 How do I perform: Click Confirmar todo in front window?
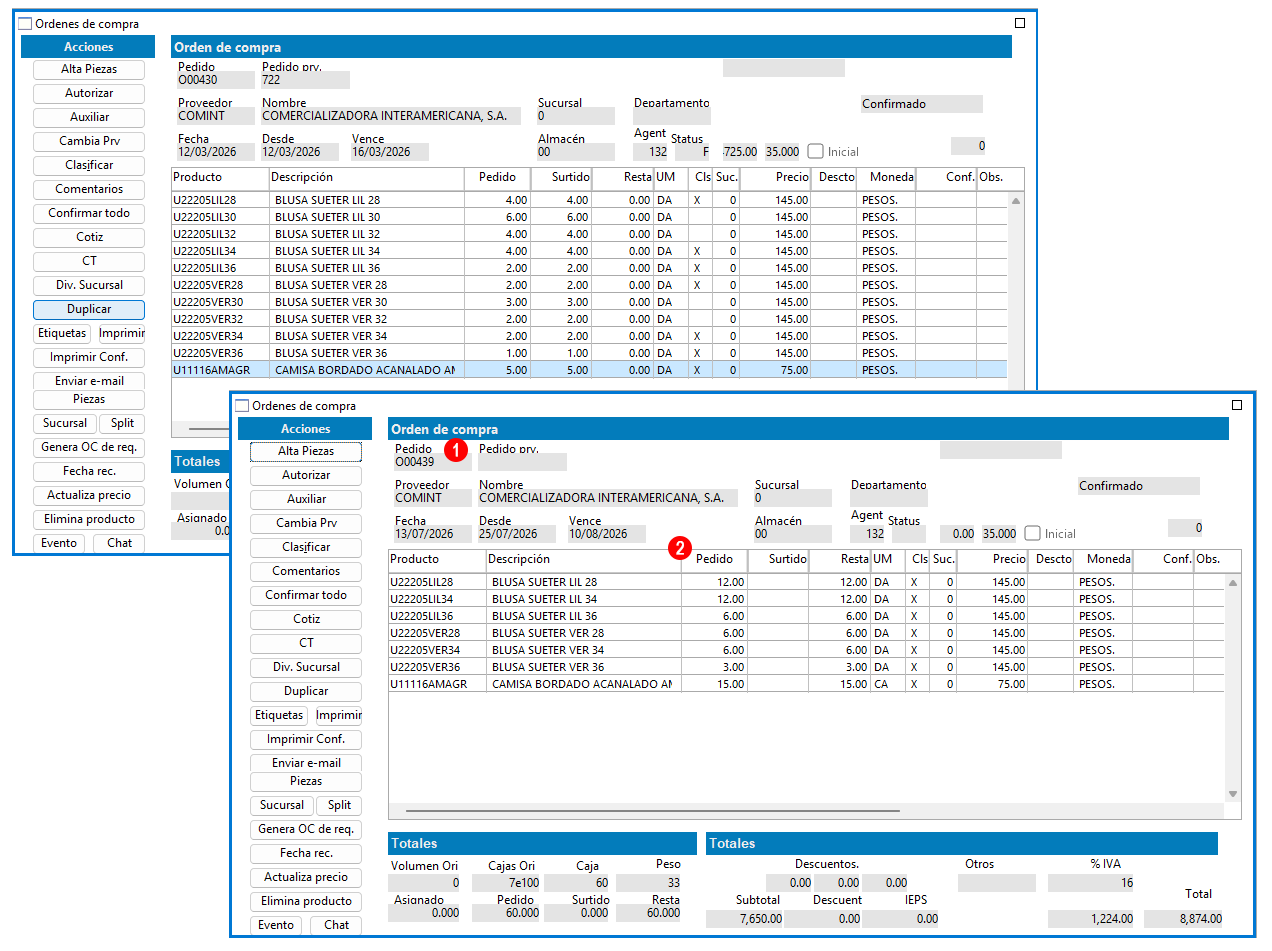tap(306, 595)
